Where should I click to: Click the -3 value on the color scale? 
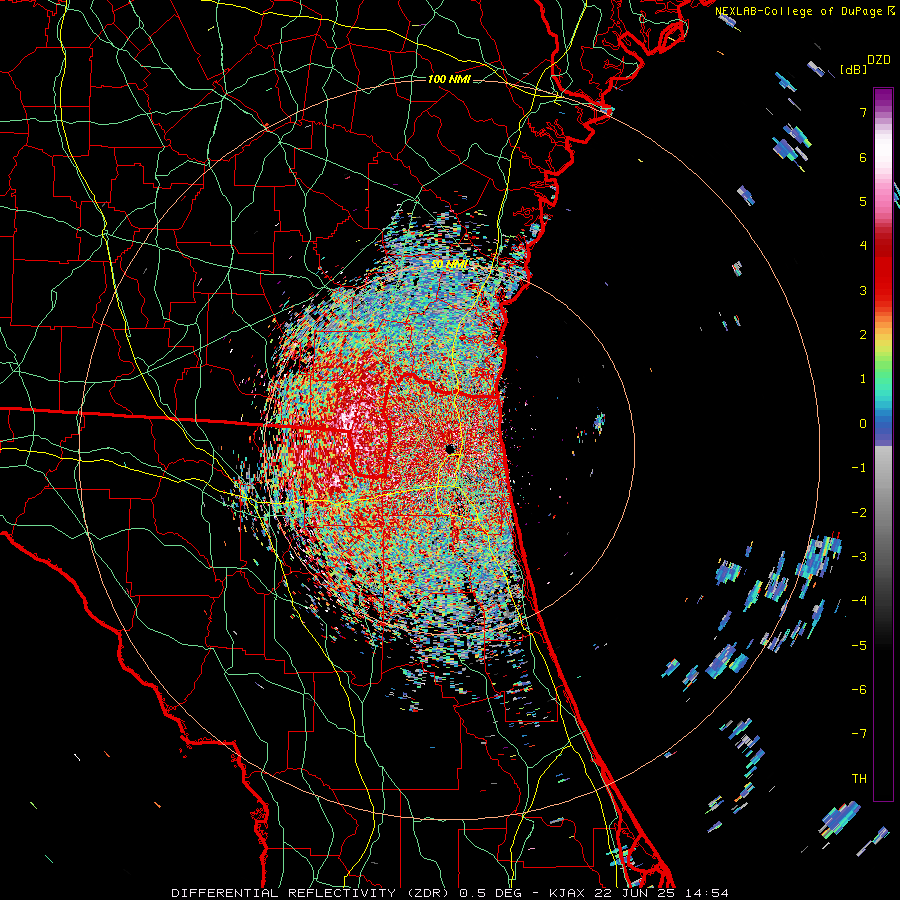859,557
